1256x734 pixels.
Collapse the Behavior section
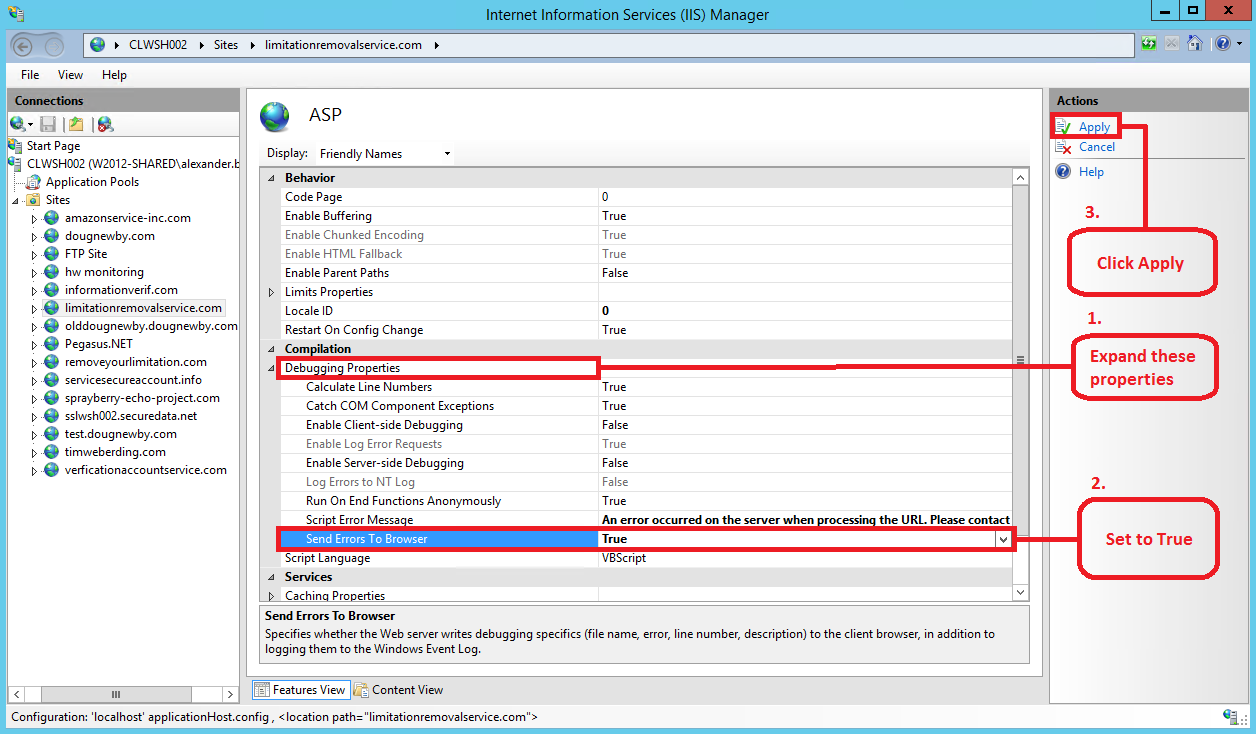[x=270, y=178]
